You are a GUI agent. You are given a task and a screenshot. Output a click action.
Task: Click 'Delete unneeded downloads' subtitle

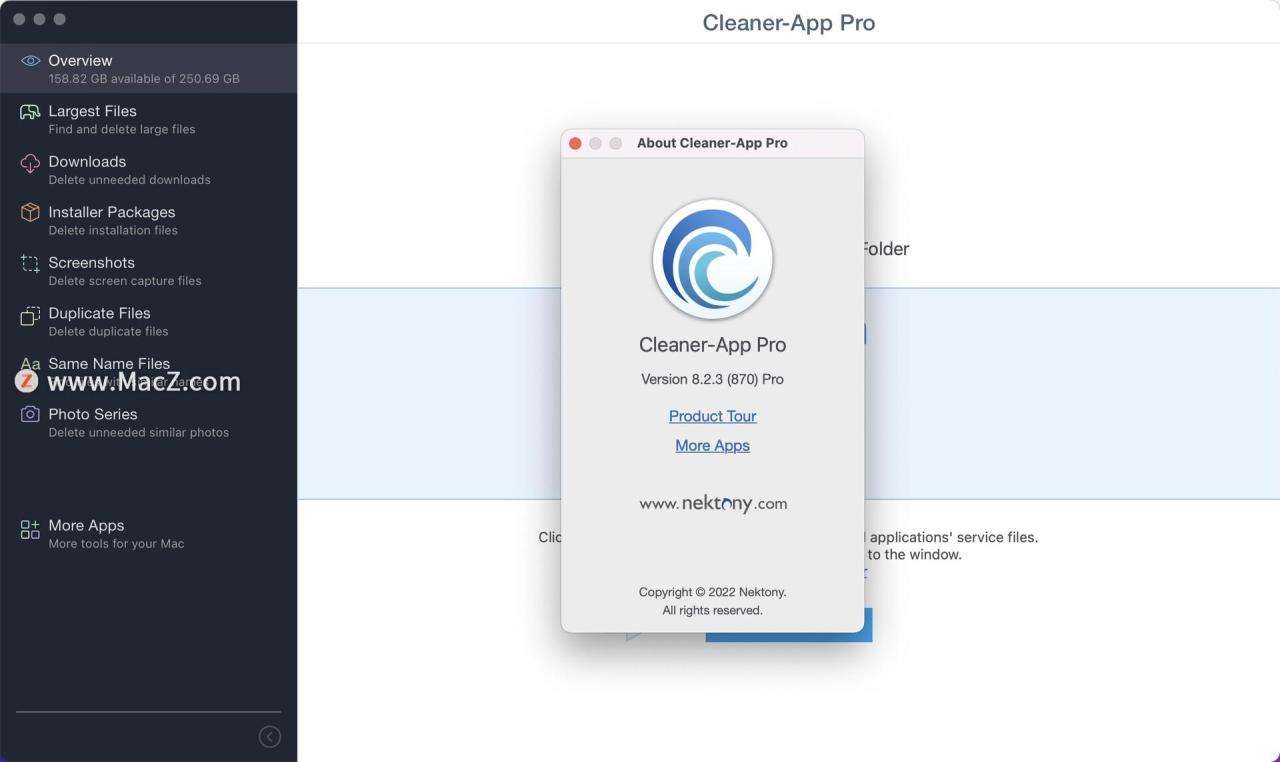pyautogui.click(x=129, y=180)
